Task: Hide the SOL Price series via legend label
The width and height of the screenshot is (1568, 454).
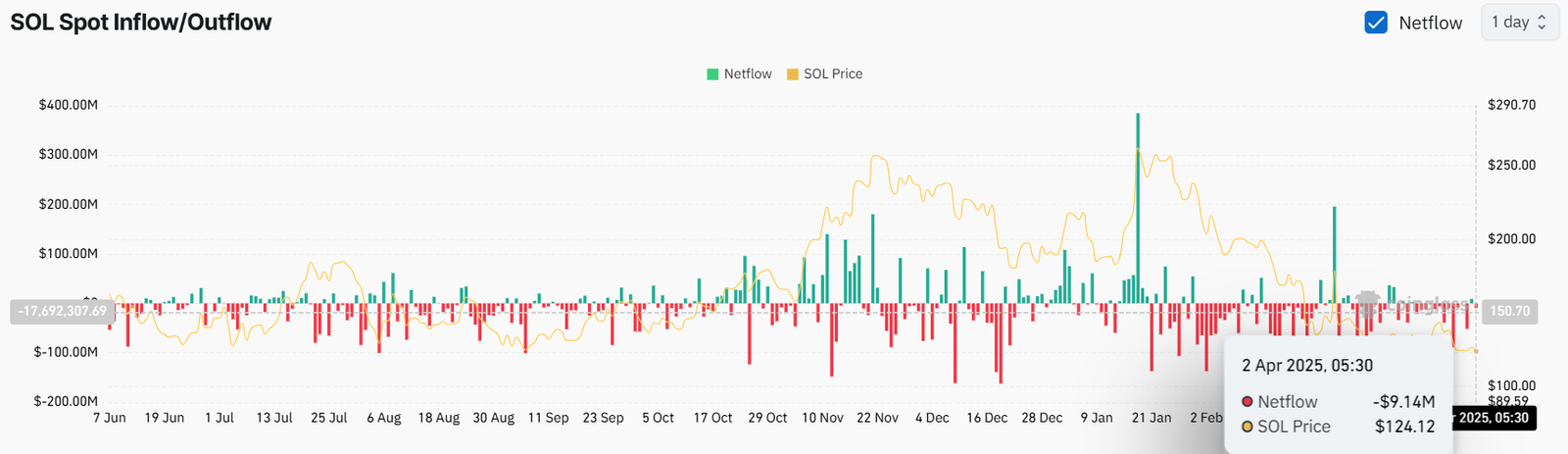Action: click(x=832, y=75)
